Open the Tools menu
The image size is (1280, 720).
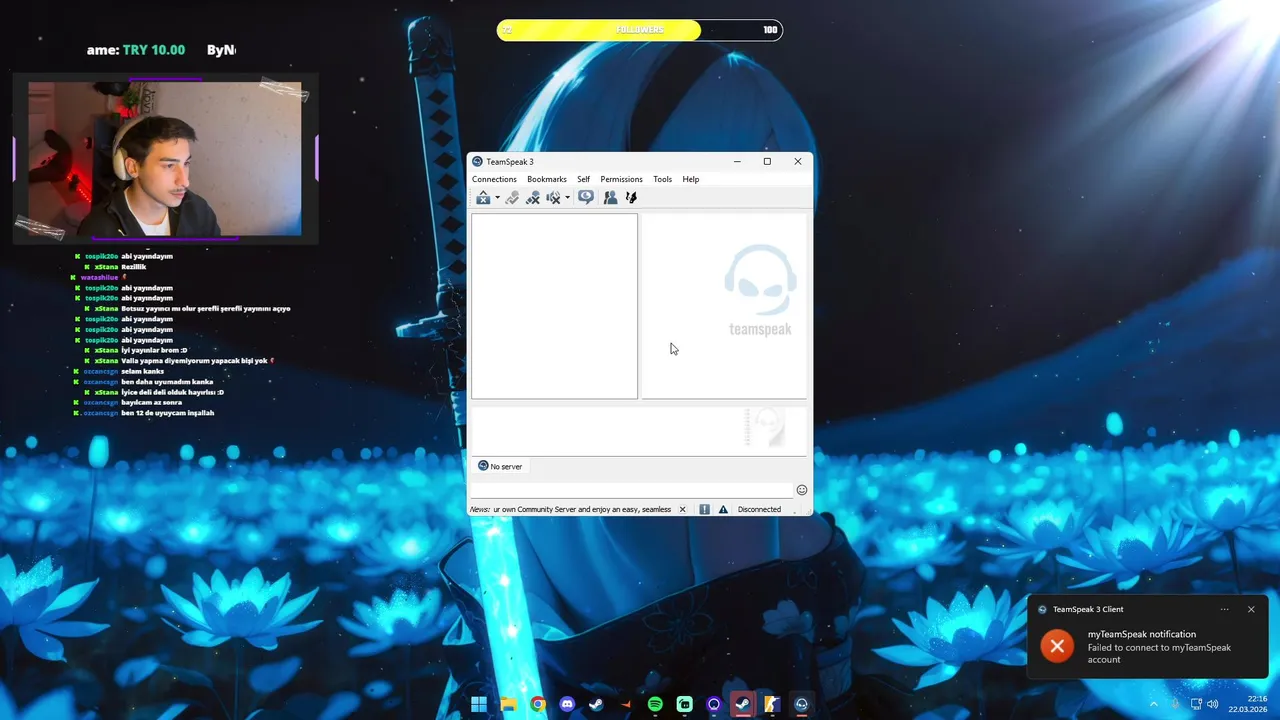pos(662,179)
